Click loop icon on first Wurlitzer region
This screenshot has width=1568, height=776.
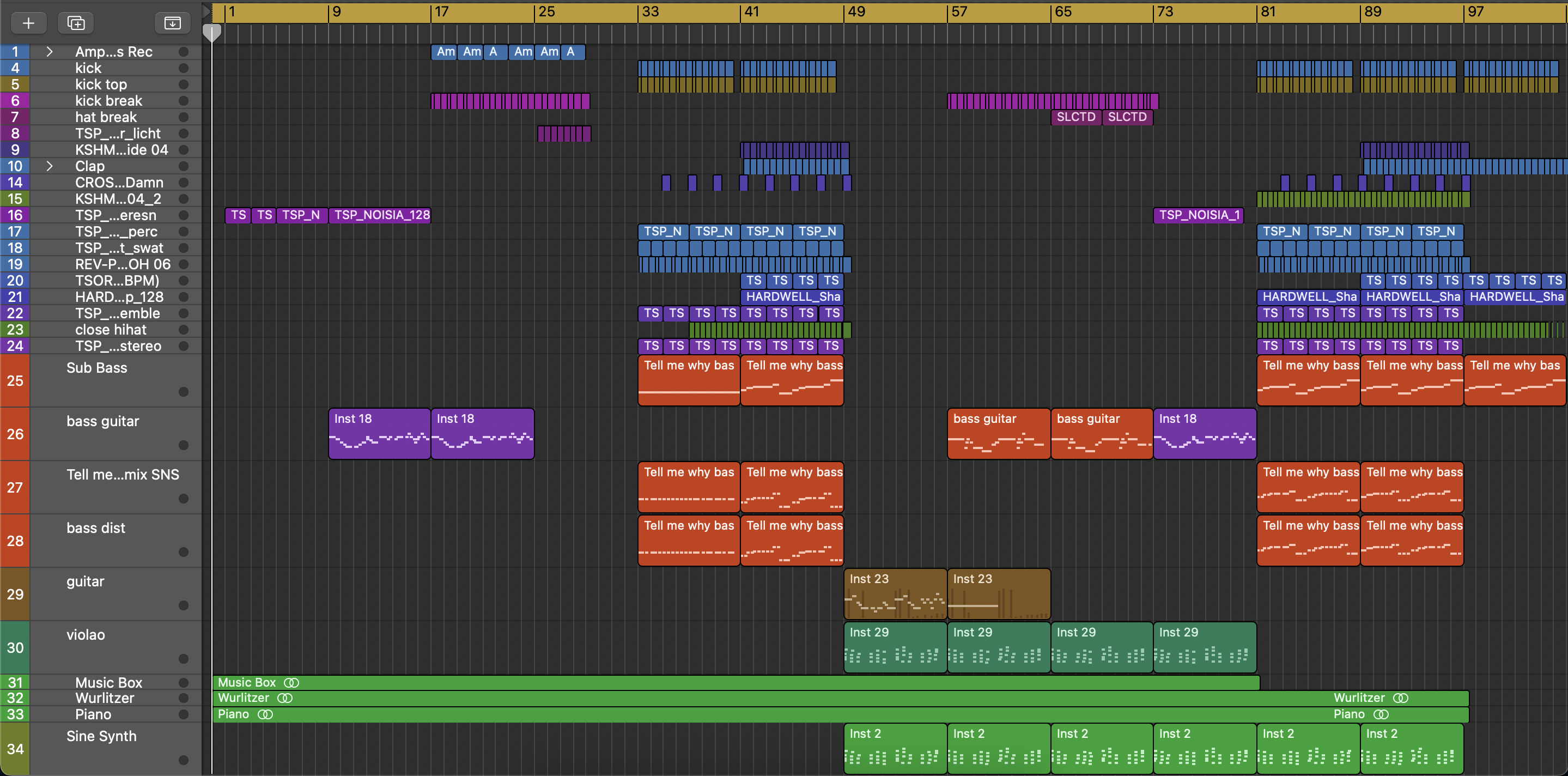pos(285,698)
